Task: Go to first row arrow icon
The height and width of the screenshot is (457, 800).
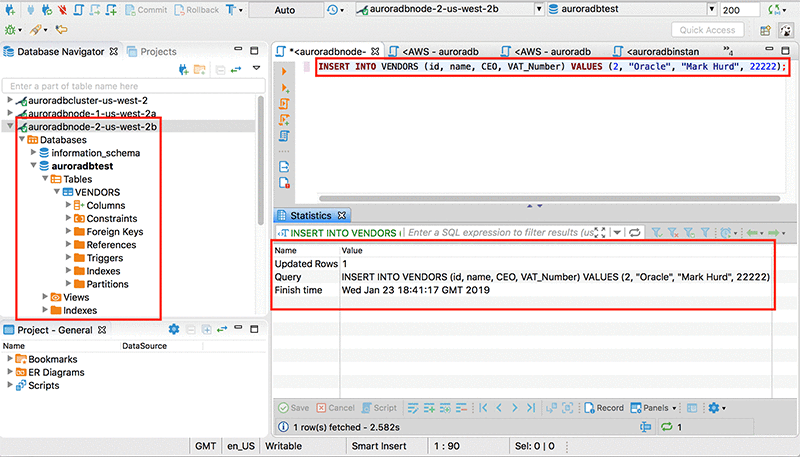Action: coord(483,408)
